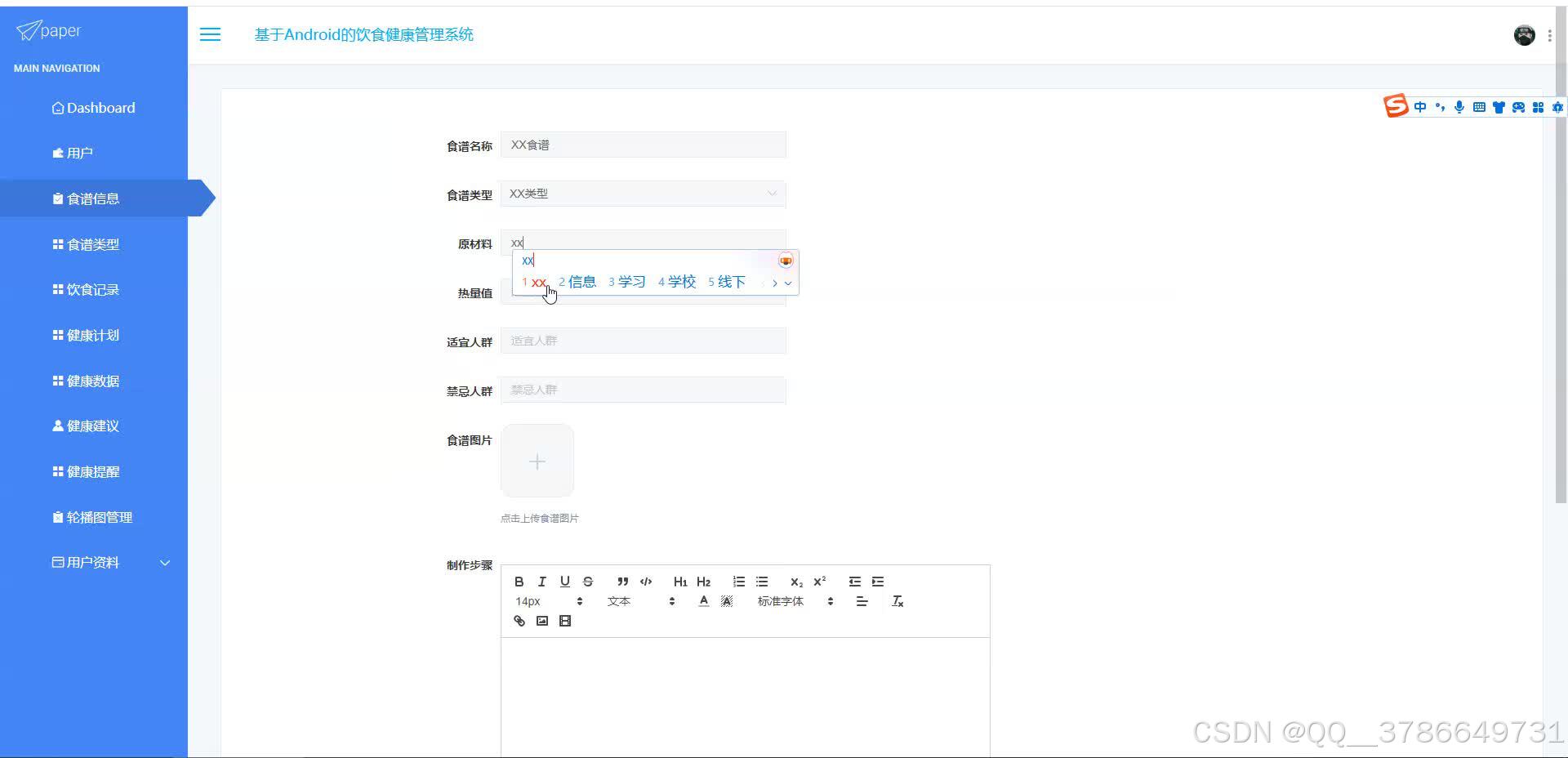Toggle Chinese/English input on Sogou IME
The width and height of the screenshot is (1568, 758).
coord(1419,107)
